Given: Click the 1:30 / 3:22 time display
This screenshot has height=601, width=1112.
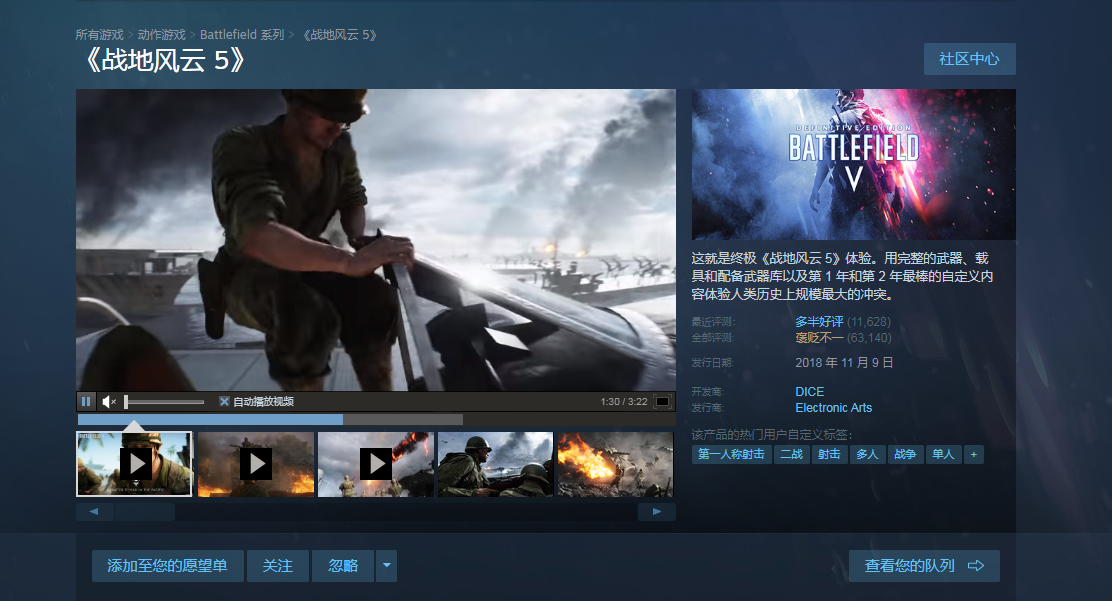Looking at the screenshot, I should pyautogui.click(x=624, y=402).
